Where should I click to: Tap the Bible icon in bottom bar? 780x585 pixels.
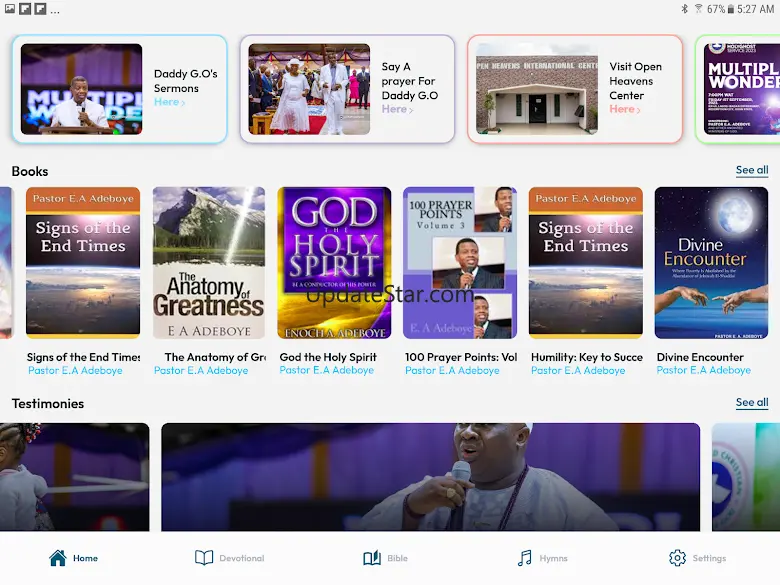click(372, 558)
